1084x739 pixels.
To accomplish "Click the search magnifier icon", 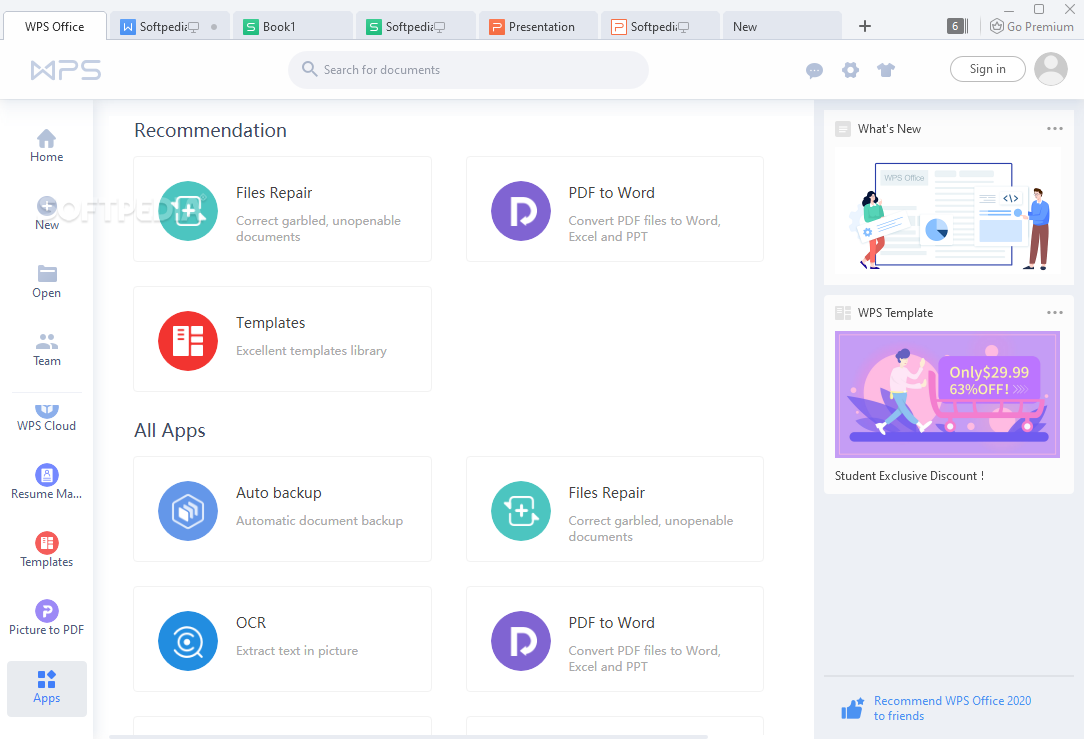I will [x=310, y=69].
